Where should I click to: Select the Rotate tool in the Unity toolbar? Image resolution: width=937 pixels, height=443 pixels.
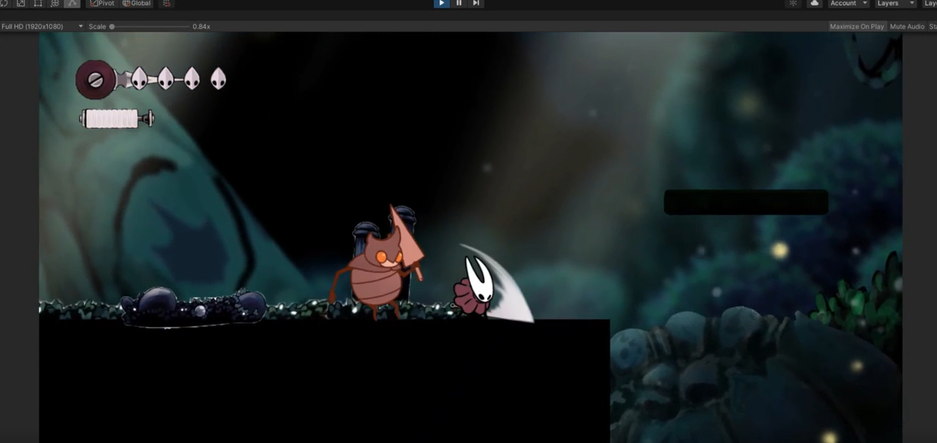coord(4,3)
